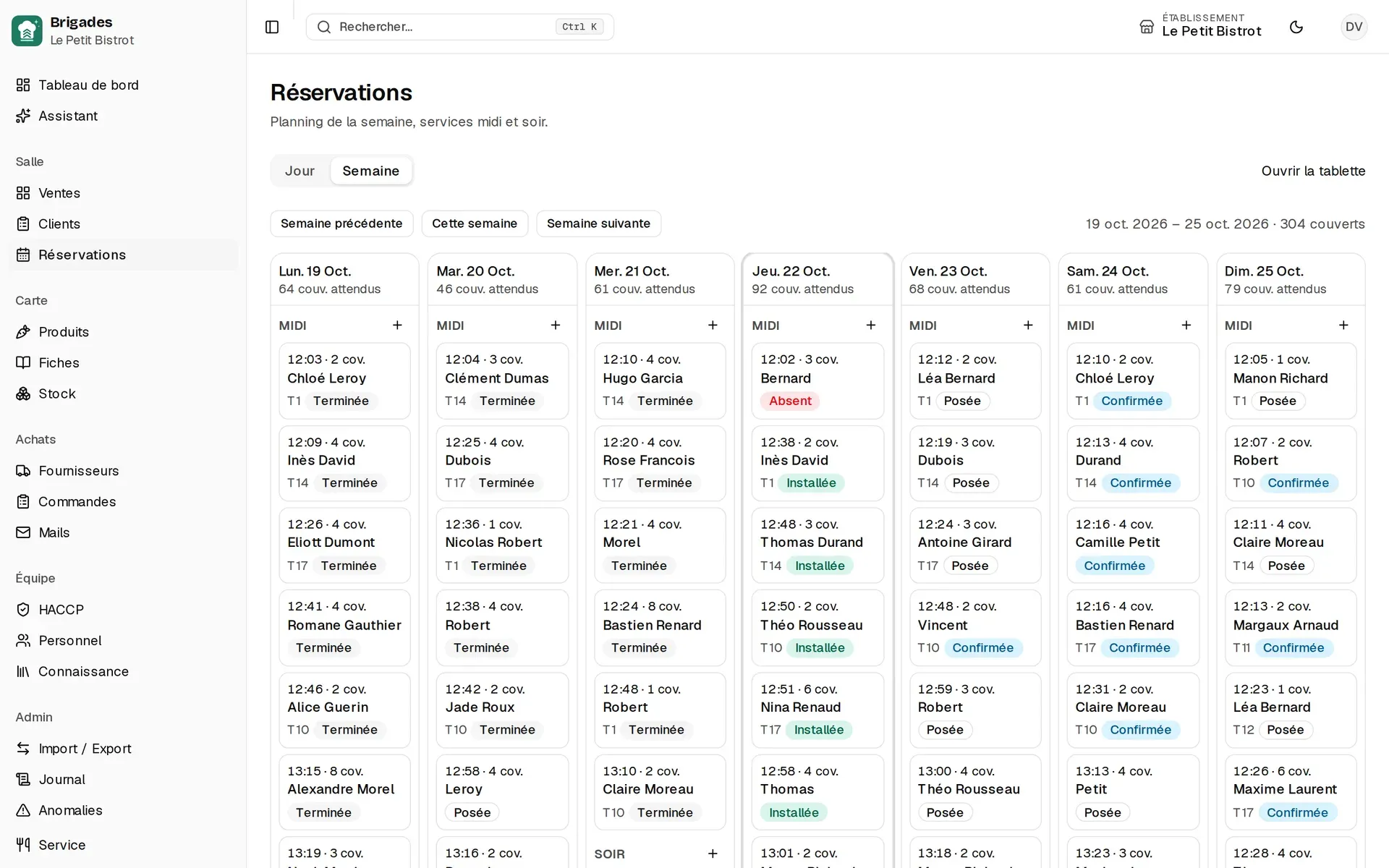Open Personnel page
Viewport: 1389px width, 868px height.
click(x=123, y=640)
